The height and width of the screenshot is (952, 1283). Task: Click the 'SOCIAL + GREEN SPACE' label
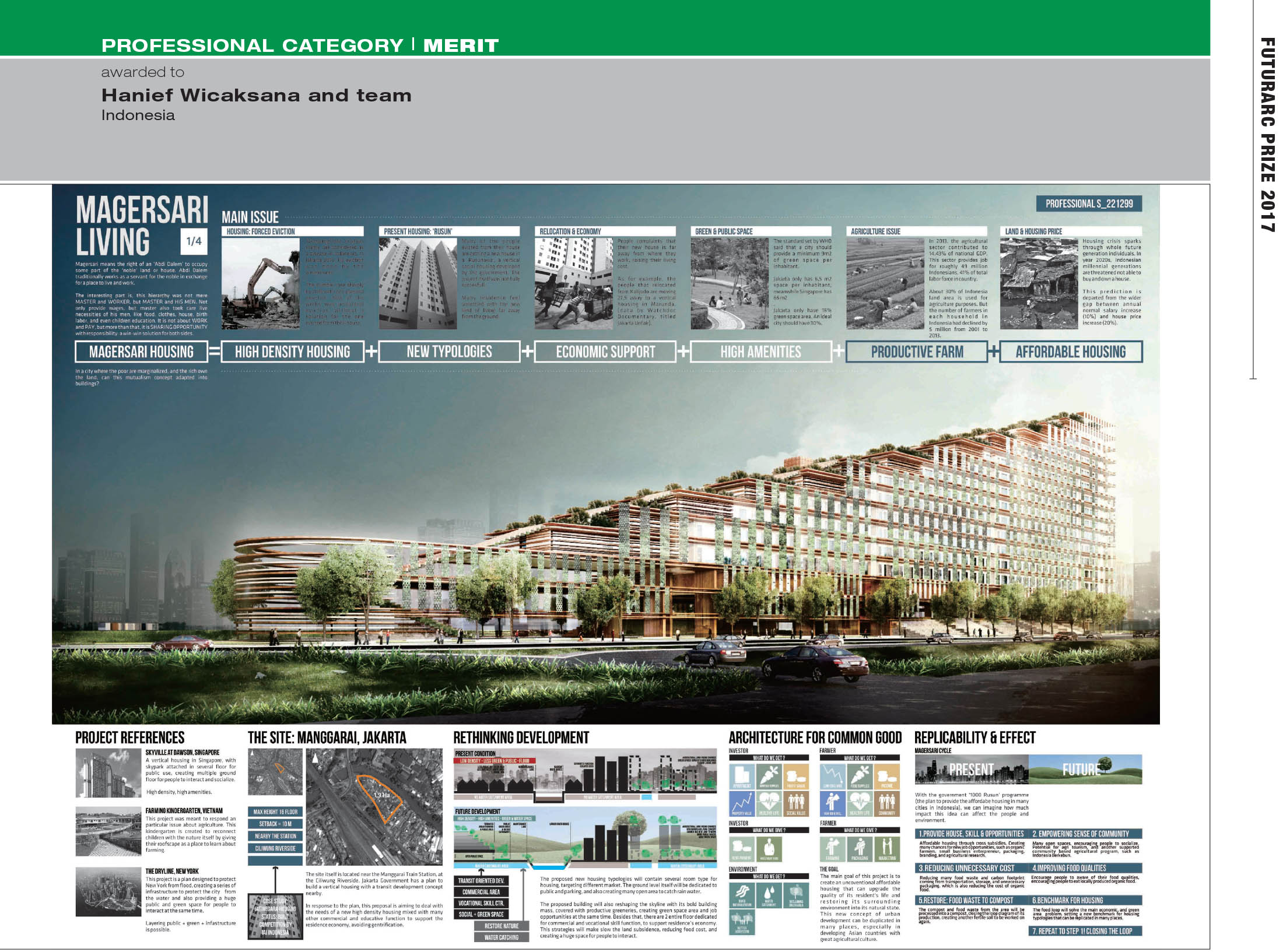pyautogui.click(x=481, y=914)
